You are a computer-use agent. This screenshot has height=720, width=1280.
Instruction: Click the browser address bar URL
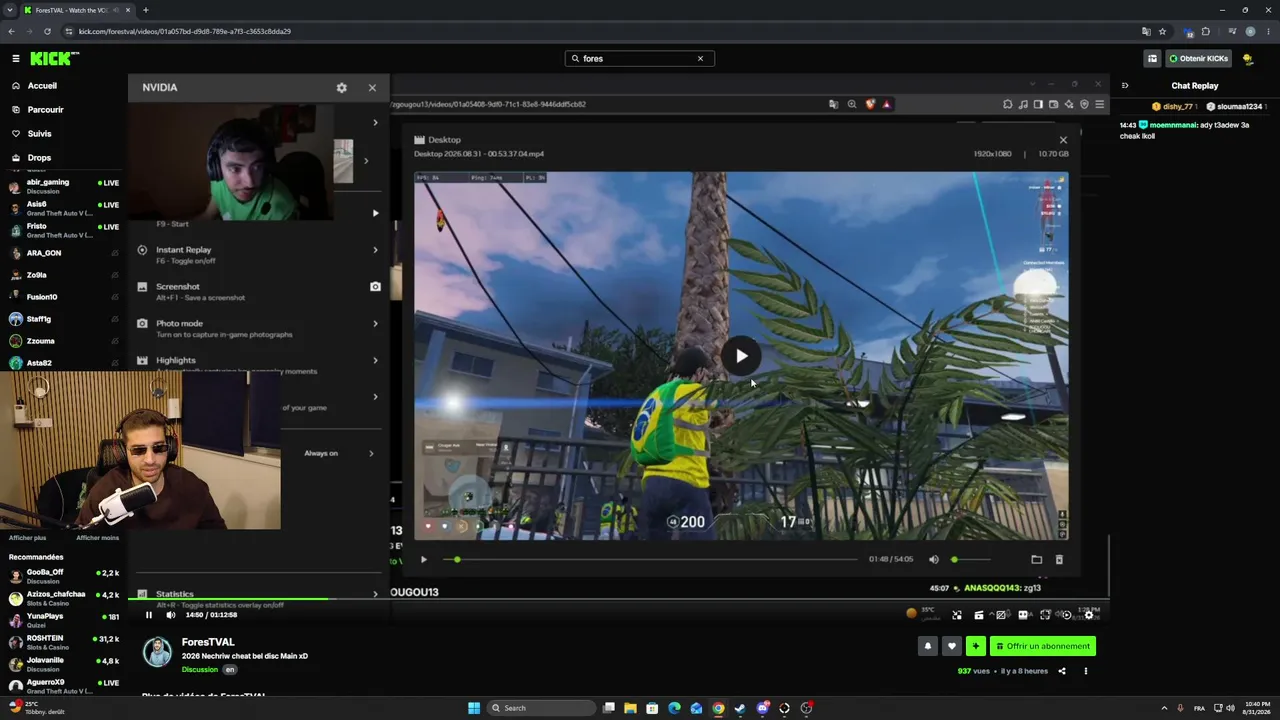[185, 31]
